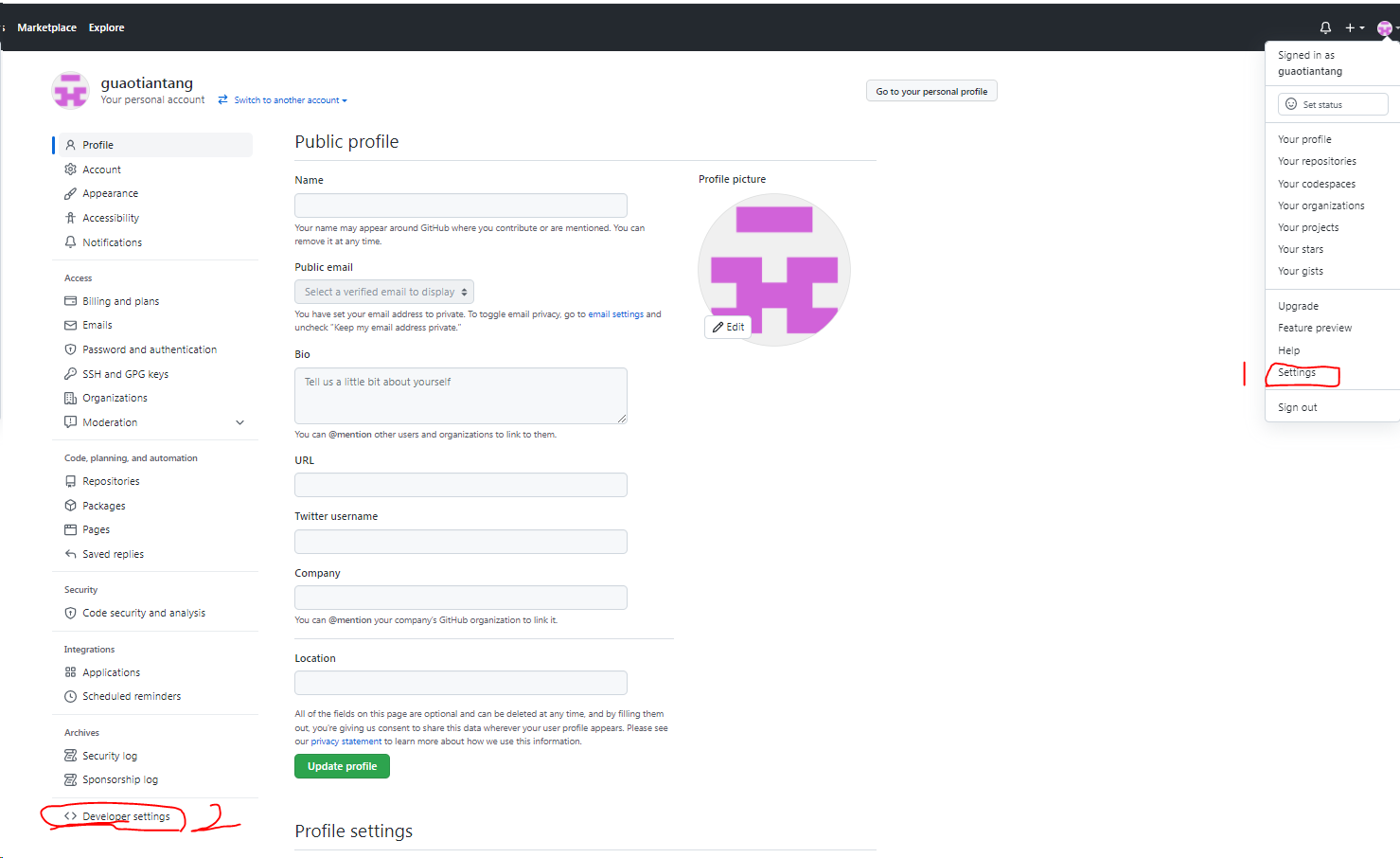Screen dimensions: 1400x858
Task: Click the SSH and GPG keys icon
Action: click(70, 374)
